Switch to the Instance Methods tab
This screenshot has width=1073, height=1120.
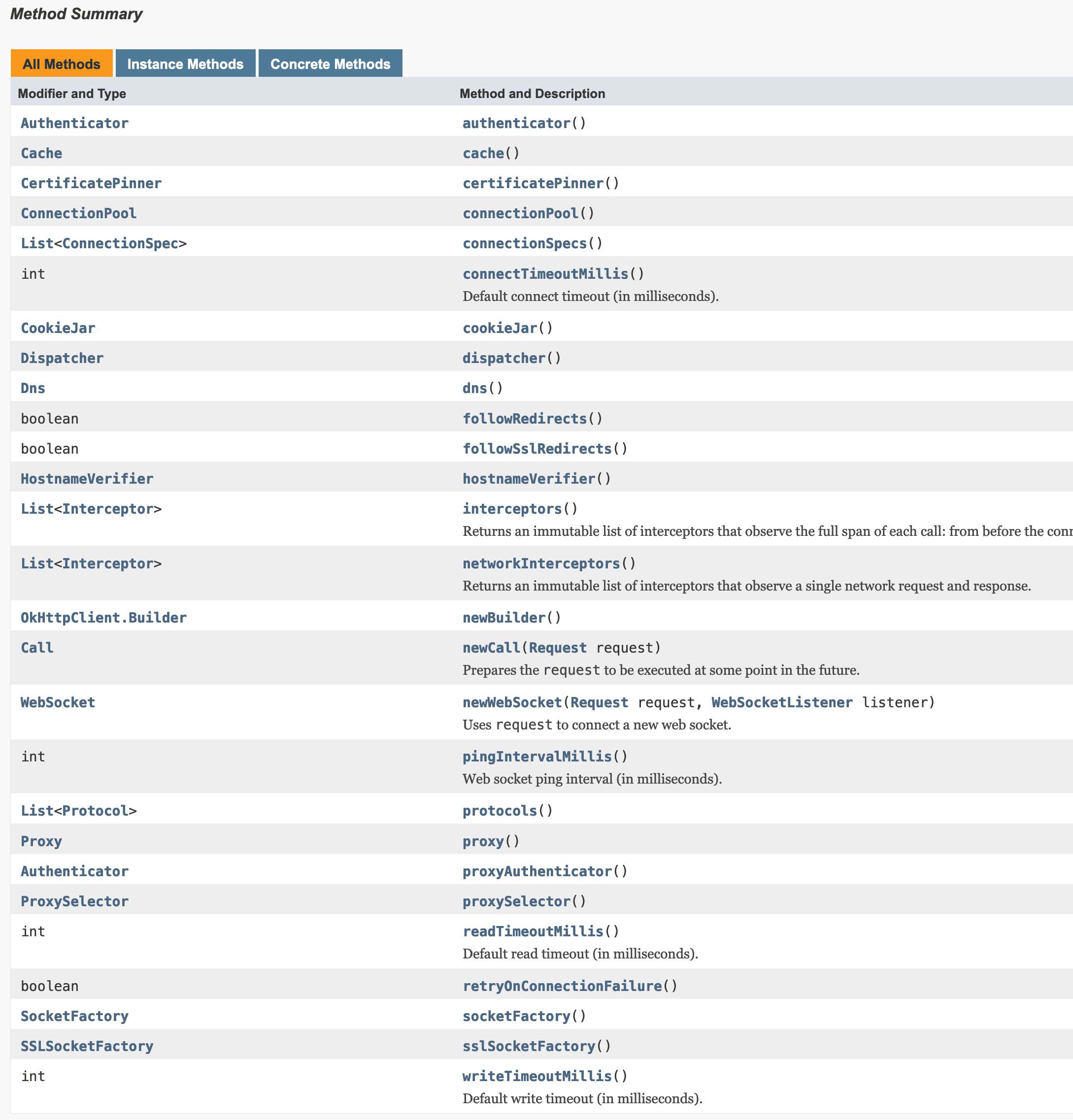[185, 64]
